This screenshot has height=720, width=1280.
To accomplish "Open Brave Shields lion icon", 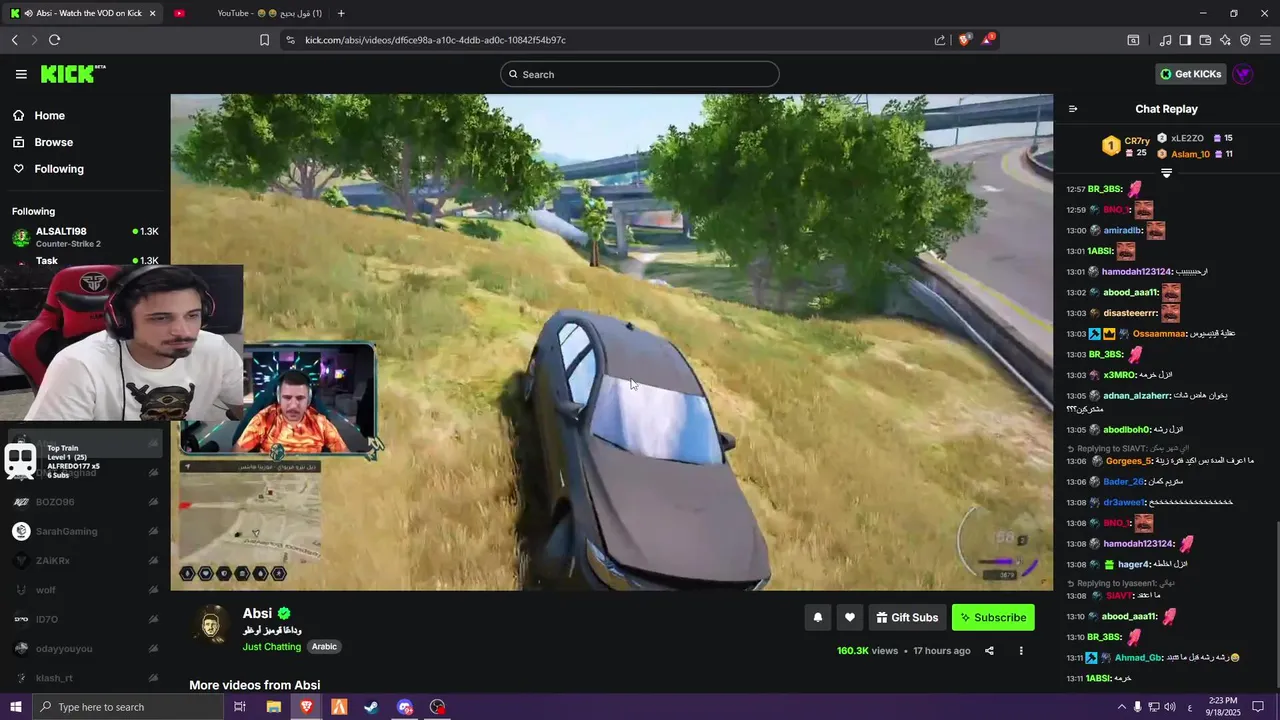I will tap(965, 40).
